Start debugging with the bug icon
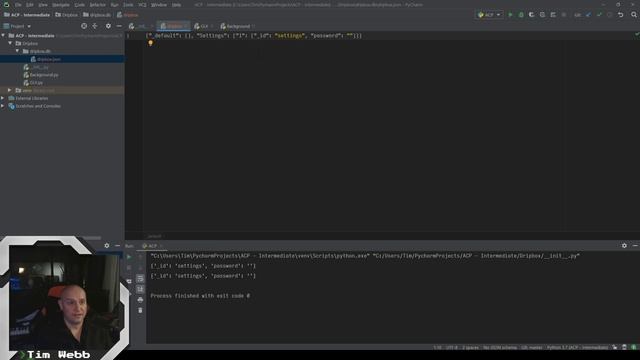Screen dimensions: 640x360 [521, 15]
